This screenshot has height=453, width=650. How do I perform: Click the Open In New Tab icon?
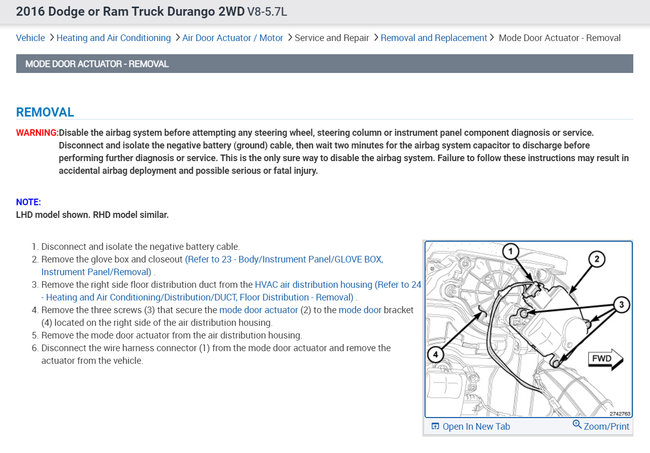tap(435, 426)
